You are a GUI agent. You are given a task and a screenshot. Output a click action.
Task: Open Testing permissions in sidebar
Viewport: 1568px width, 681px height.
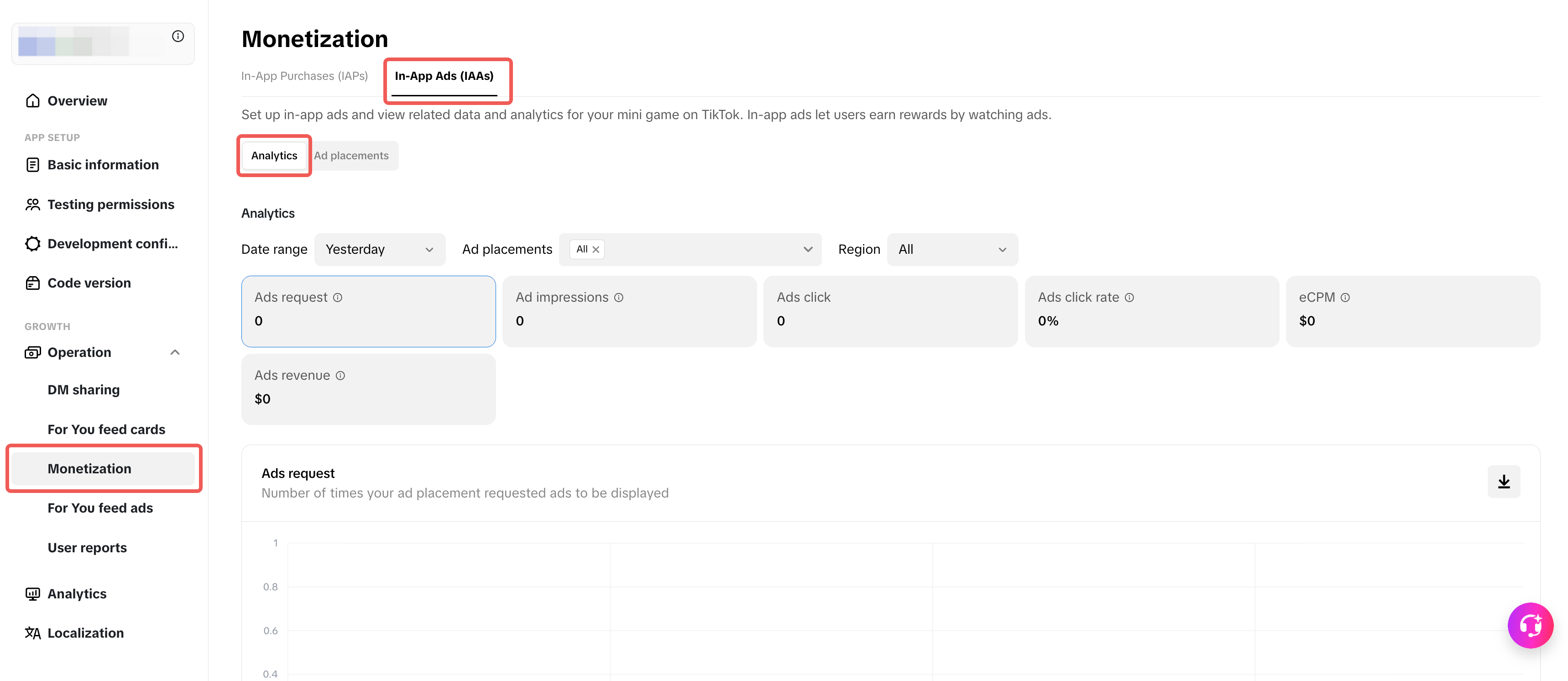click(x=111, y=204)
